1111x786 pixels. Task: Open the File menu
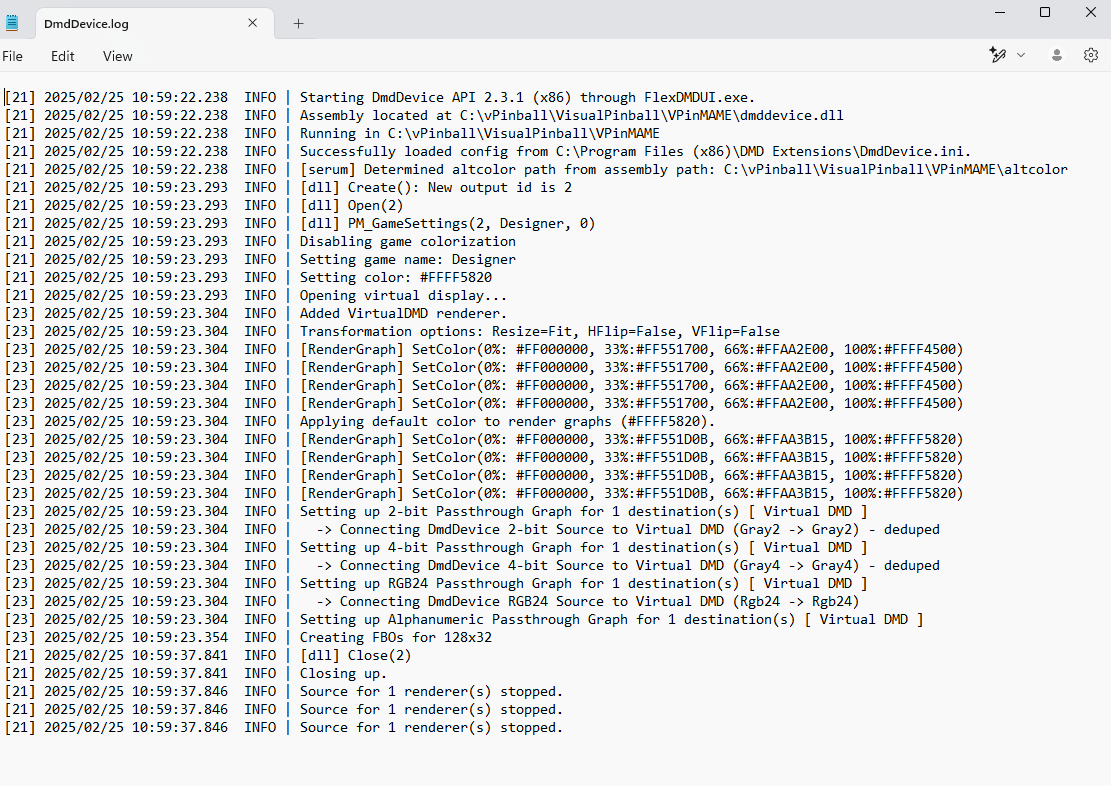(x=12, y=56)
